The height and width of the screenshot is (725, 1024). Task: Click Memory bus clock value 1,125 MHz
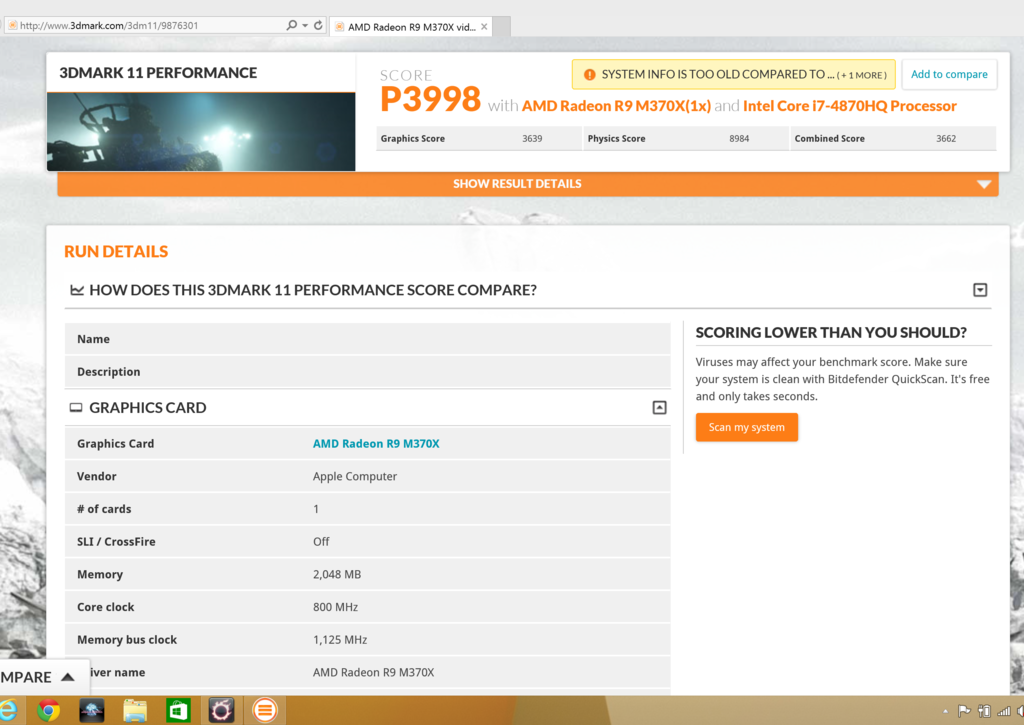(340, 639)
